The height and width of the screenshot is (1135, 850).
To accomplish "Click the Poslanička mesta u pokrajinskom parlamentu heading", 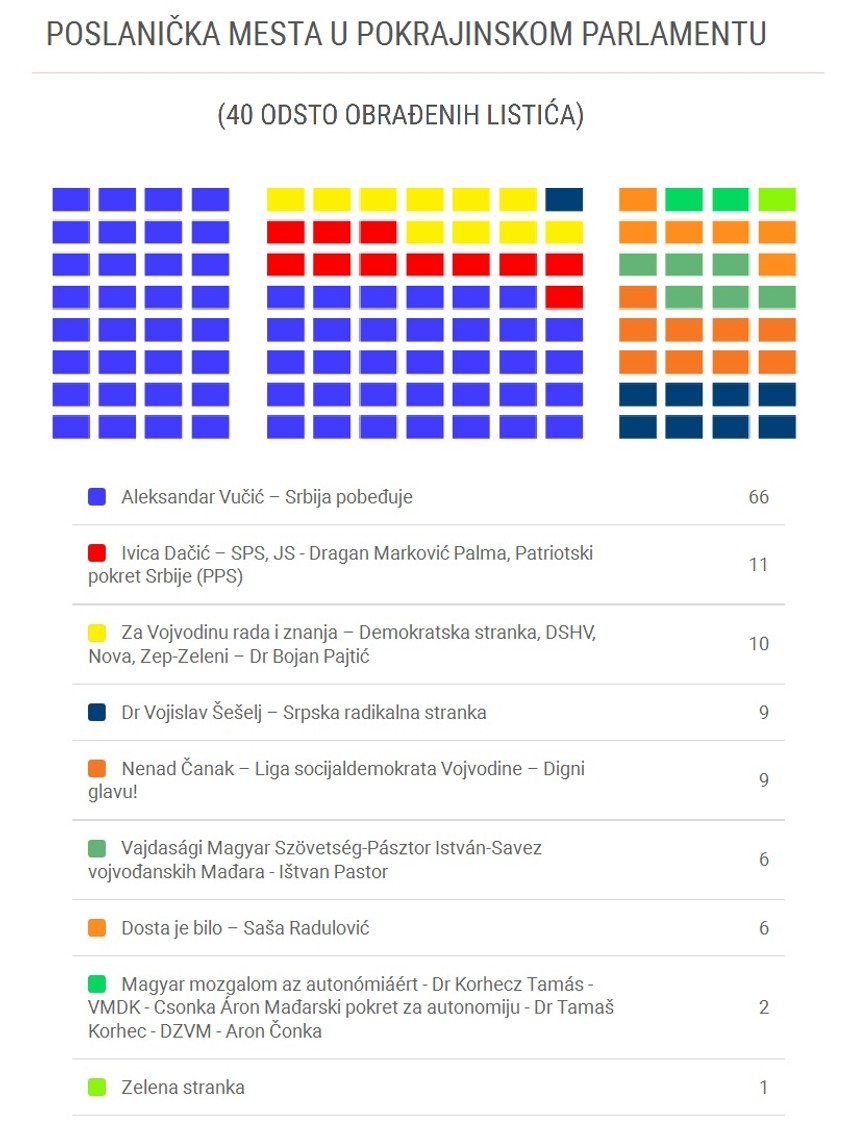I will [x=406, y=34].
